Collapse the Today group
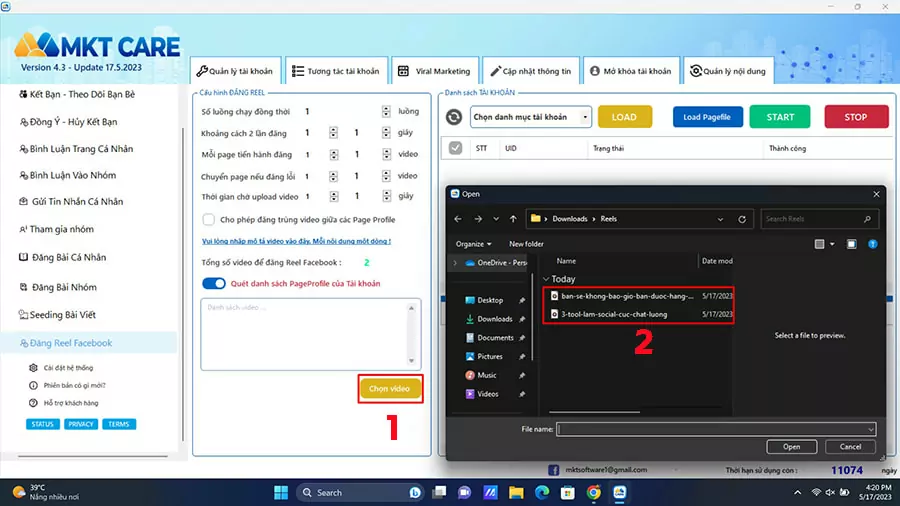The height and width of the screenshot is (506, 900). point(546,279)
